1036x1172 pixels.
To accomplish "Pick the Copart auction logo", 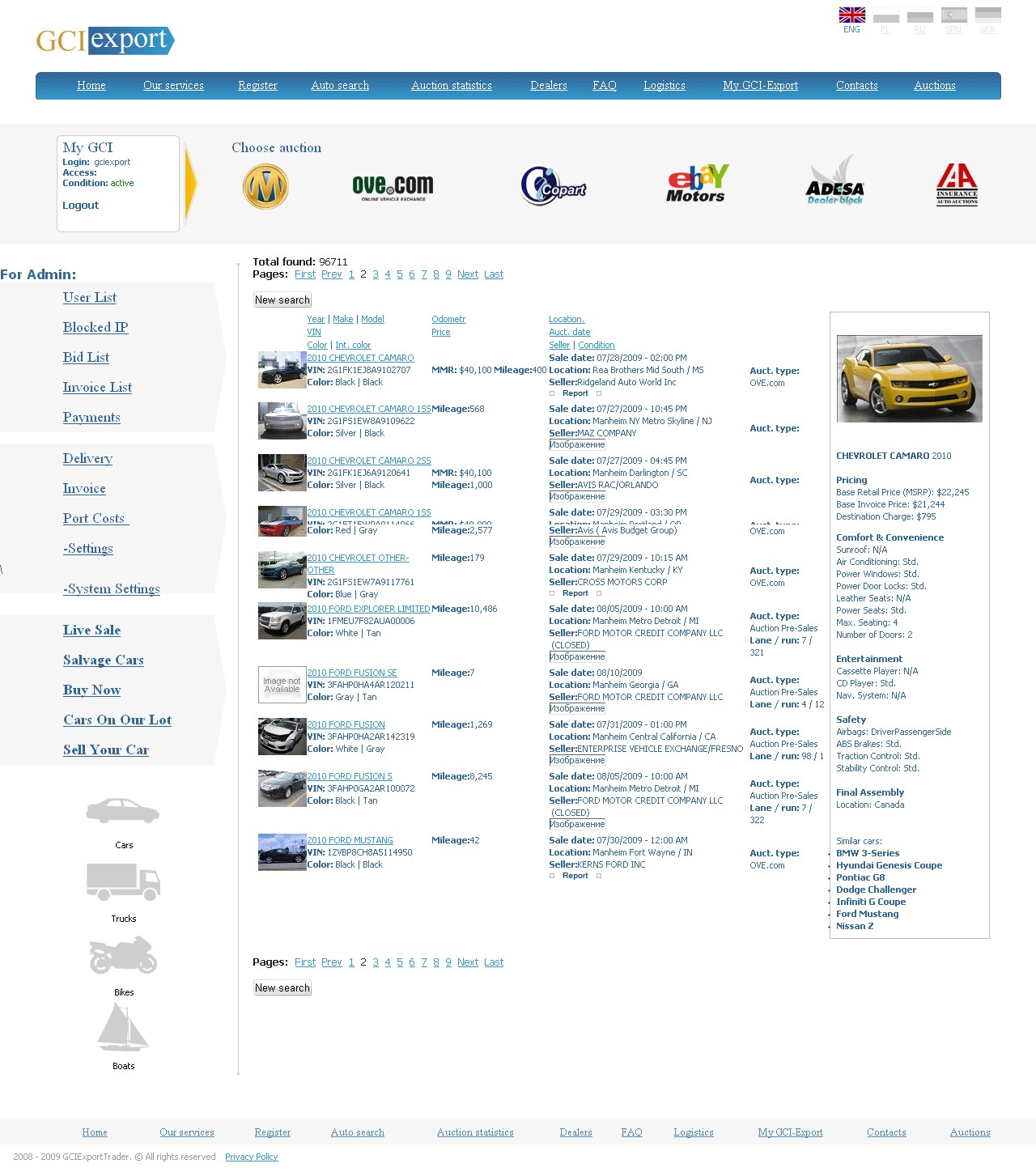I will pyautogui.click(x=554, y=185).
